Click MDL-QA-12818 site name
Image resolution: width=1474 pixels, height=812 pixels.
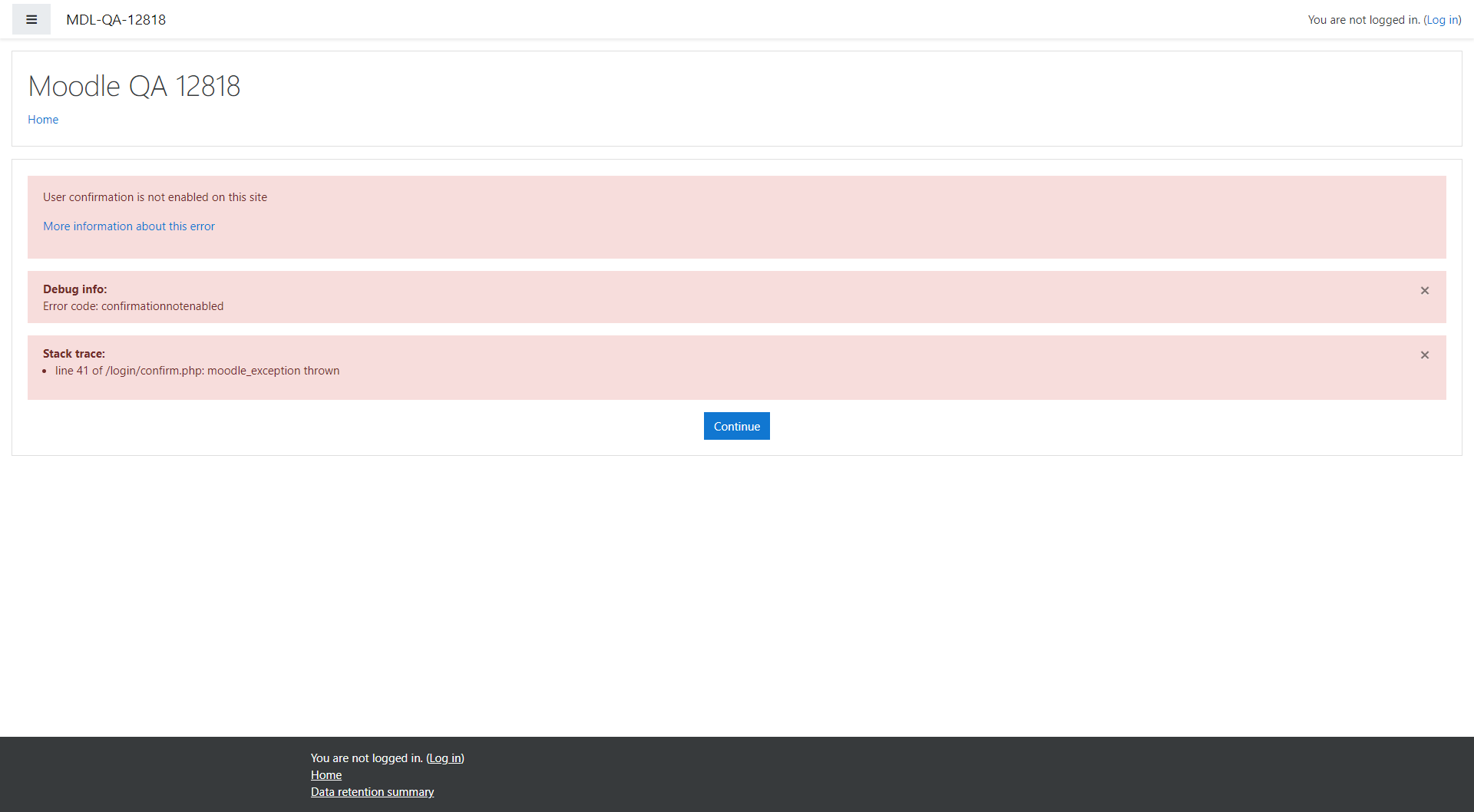coord(116,20)
